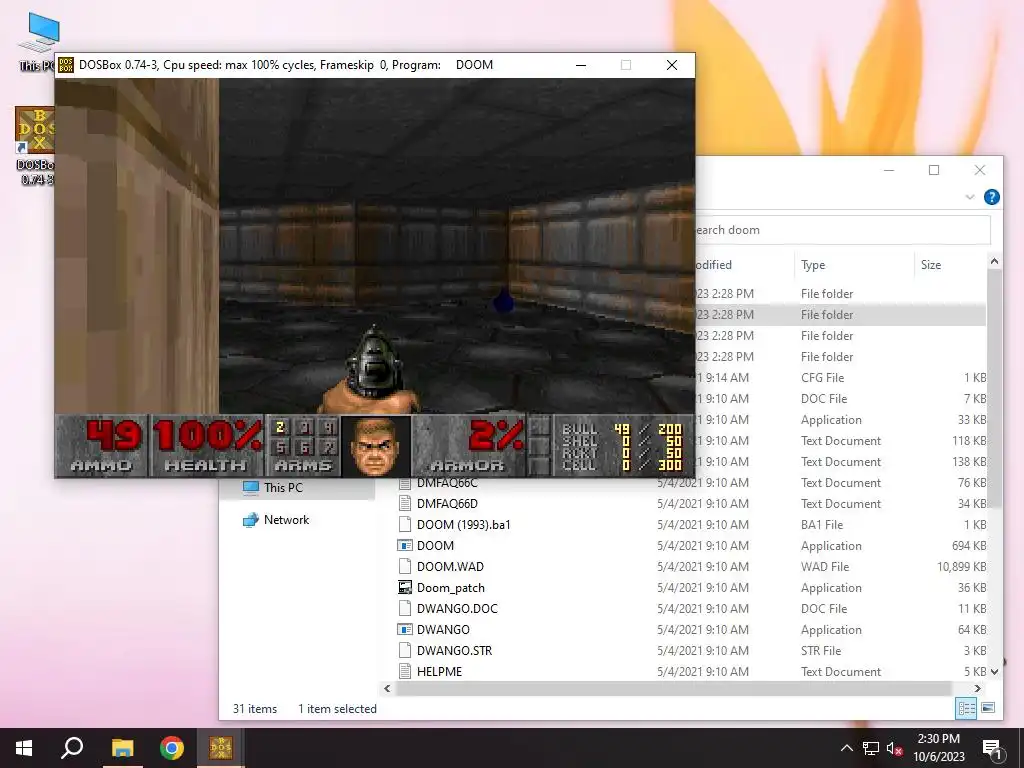
Task: Click the HELPME text document icon
Action: tap(405, 671)
